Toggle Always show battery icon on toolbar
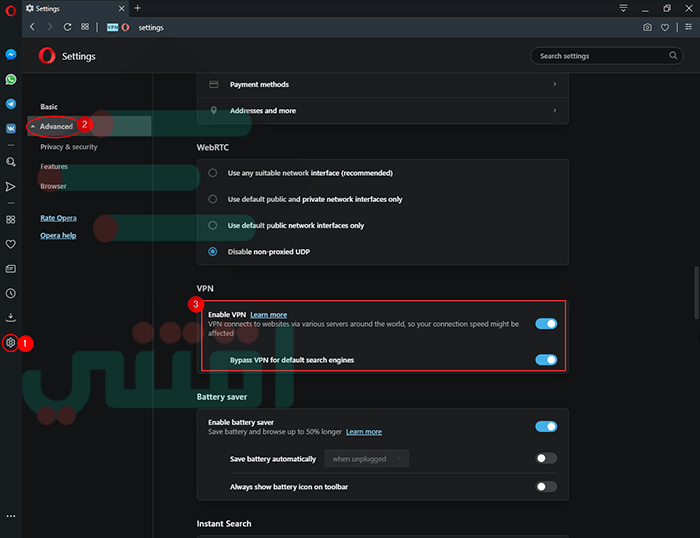This screenshot has width=700, height=538. click(x=546, y=487)
